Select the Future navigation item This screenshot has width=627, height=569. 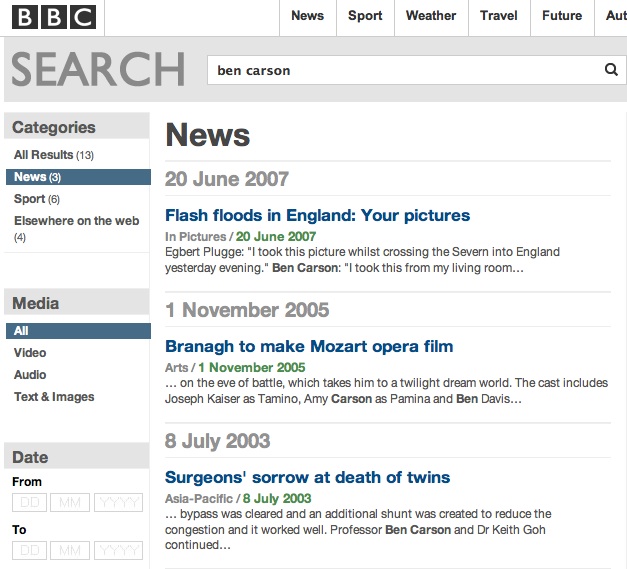(x=561, y=16)
